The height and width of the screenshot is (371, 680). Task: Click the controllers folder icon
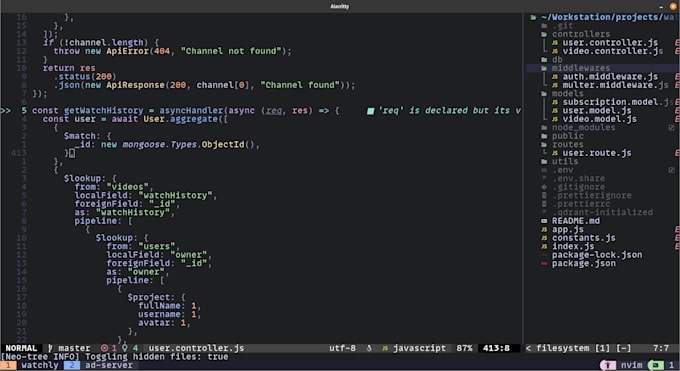pos(544,34)
